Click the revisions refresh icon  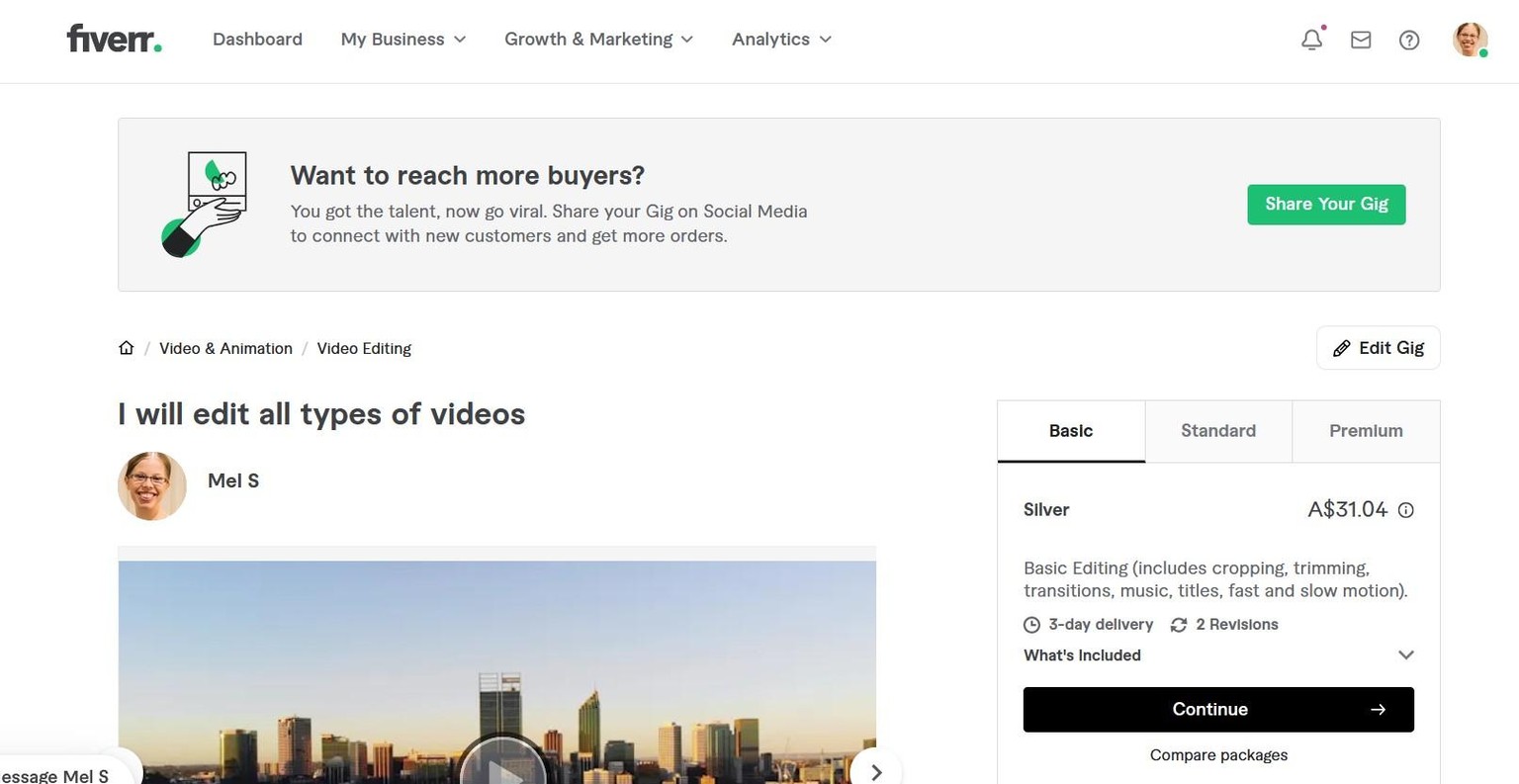pyautogui.click(x=1179, y=625)
